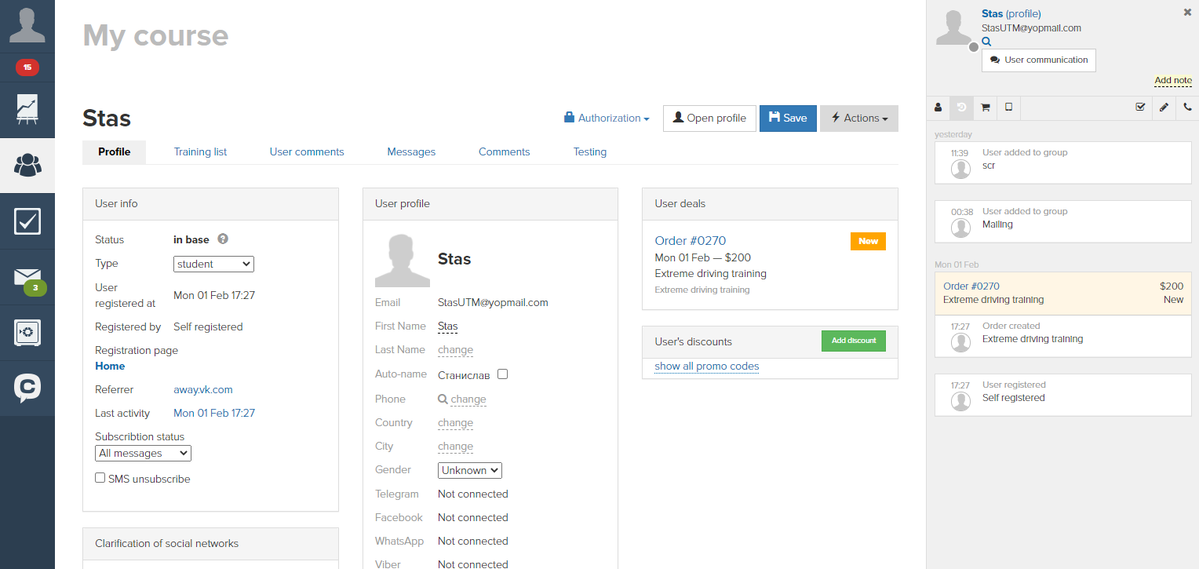1199x569 pixels.
Task: Click the user avatar in side panel header
Action: point(954,28)
